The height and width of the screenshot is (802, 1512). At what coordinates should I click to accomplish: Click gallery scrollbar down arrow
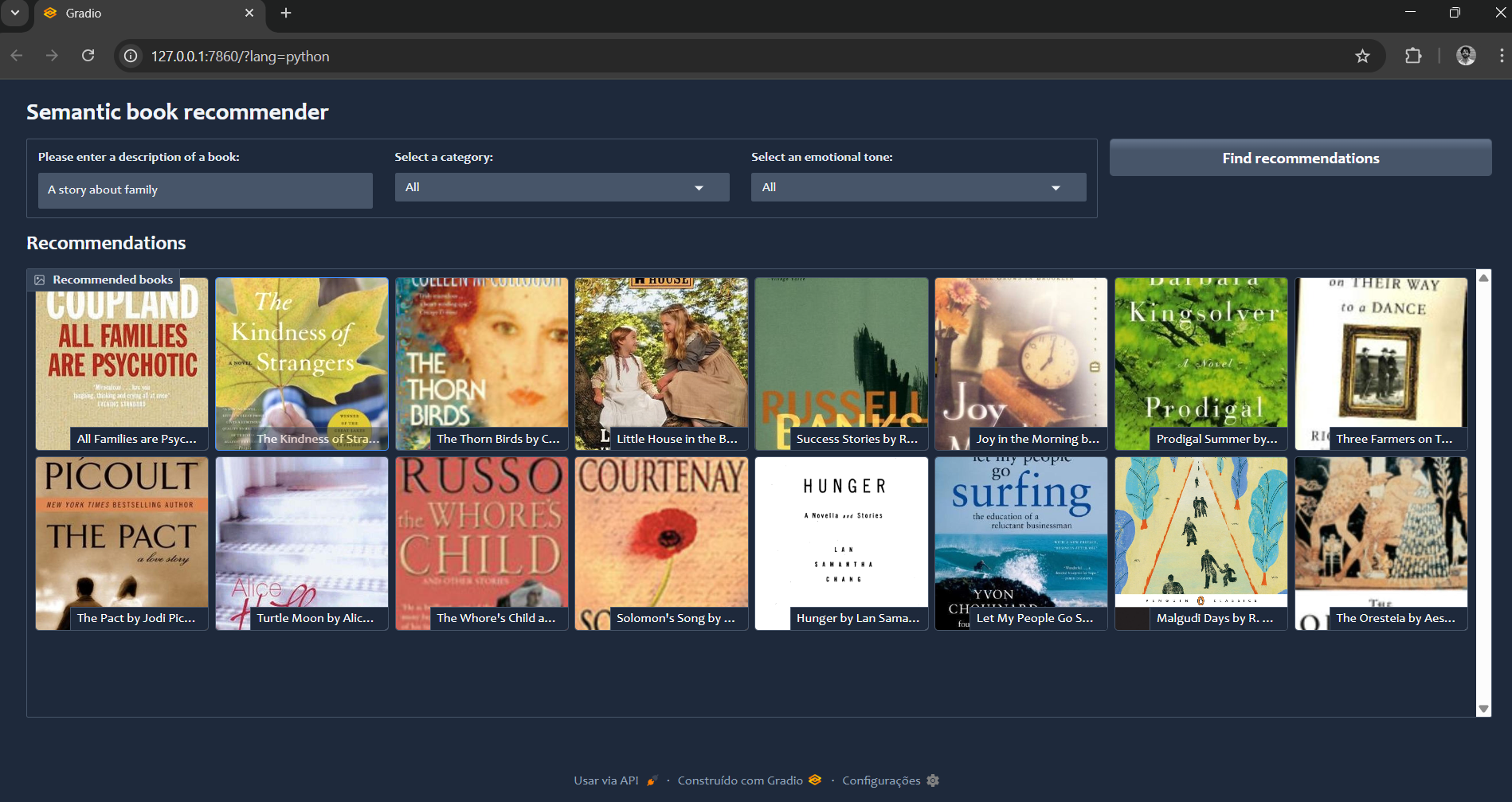point(1483,709)
